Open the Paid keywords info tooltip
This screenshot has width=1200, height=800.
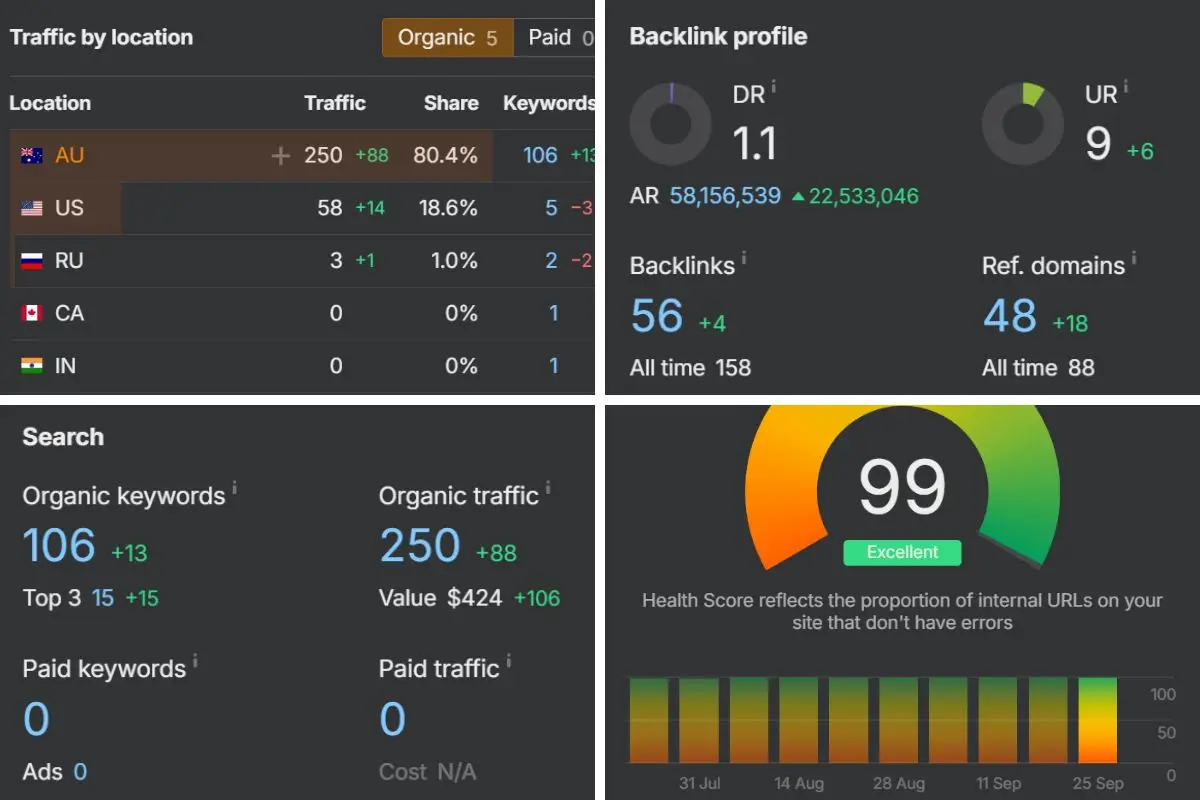[197, 660]
